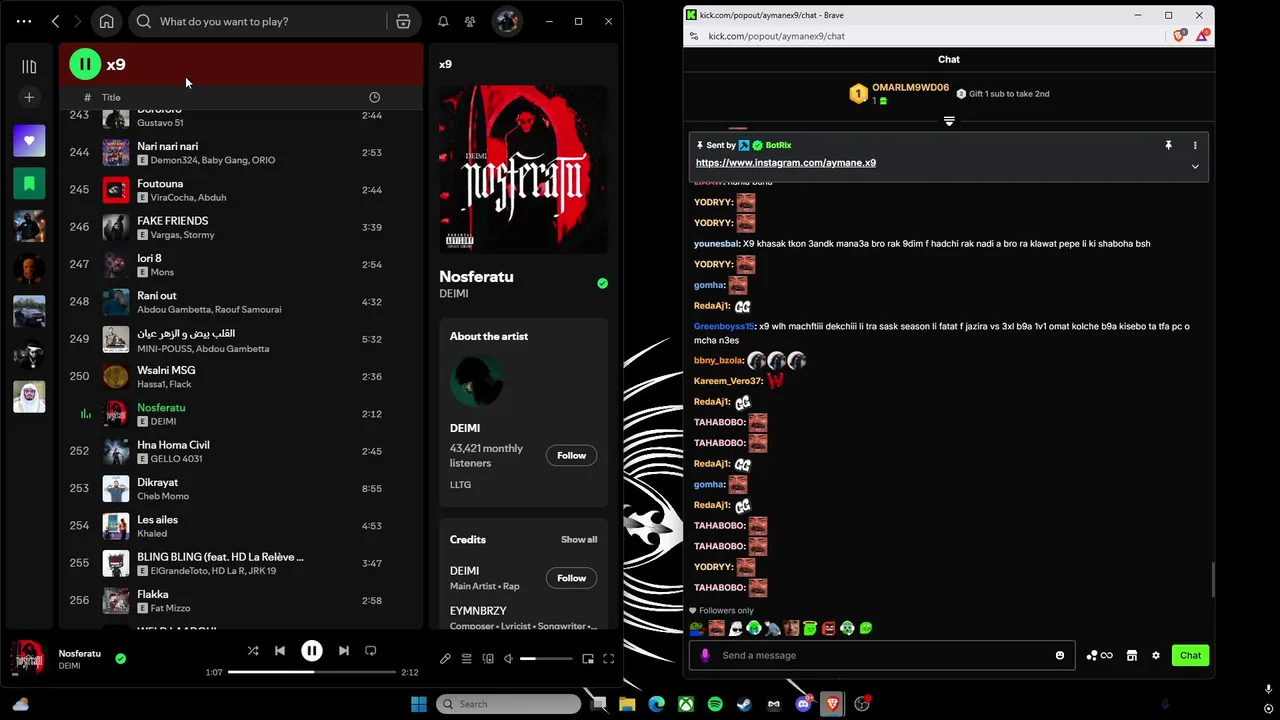This screenshot has height=720, width=1280.
Task: Open the emote picker smiley
Action: coord(1060,655)
